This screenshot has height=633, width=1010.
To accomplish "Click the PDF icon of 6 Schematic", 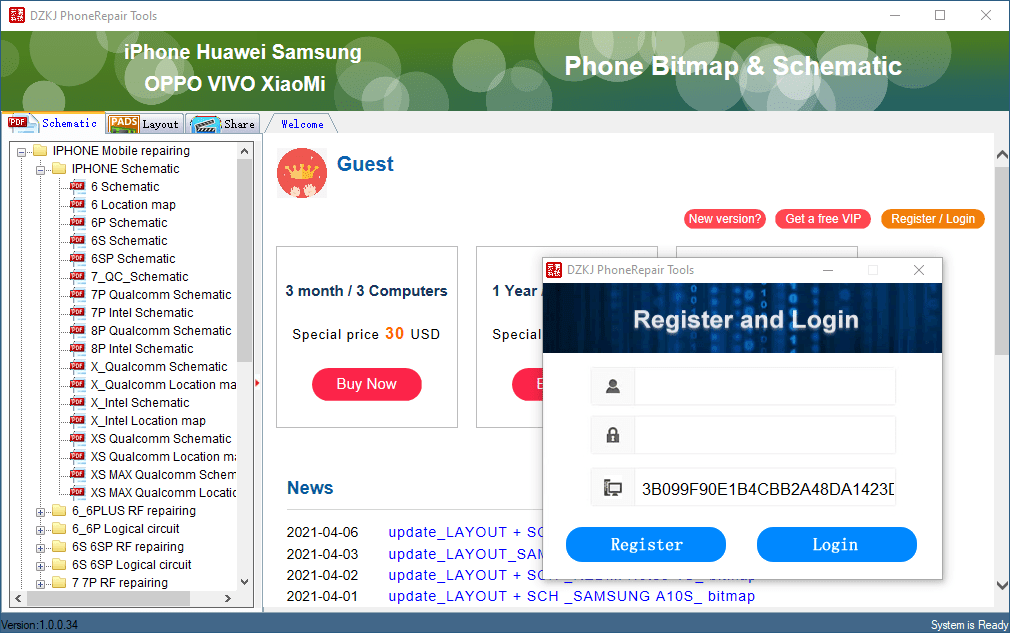I will [77, 186].
